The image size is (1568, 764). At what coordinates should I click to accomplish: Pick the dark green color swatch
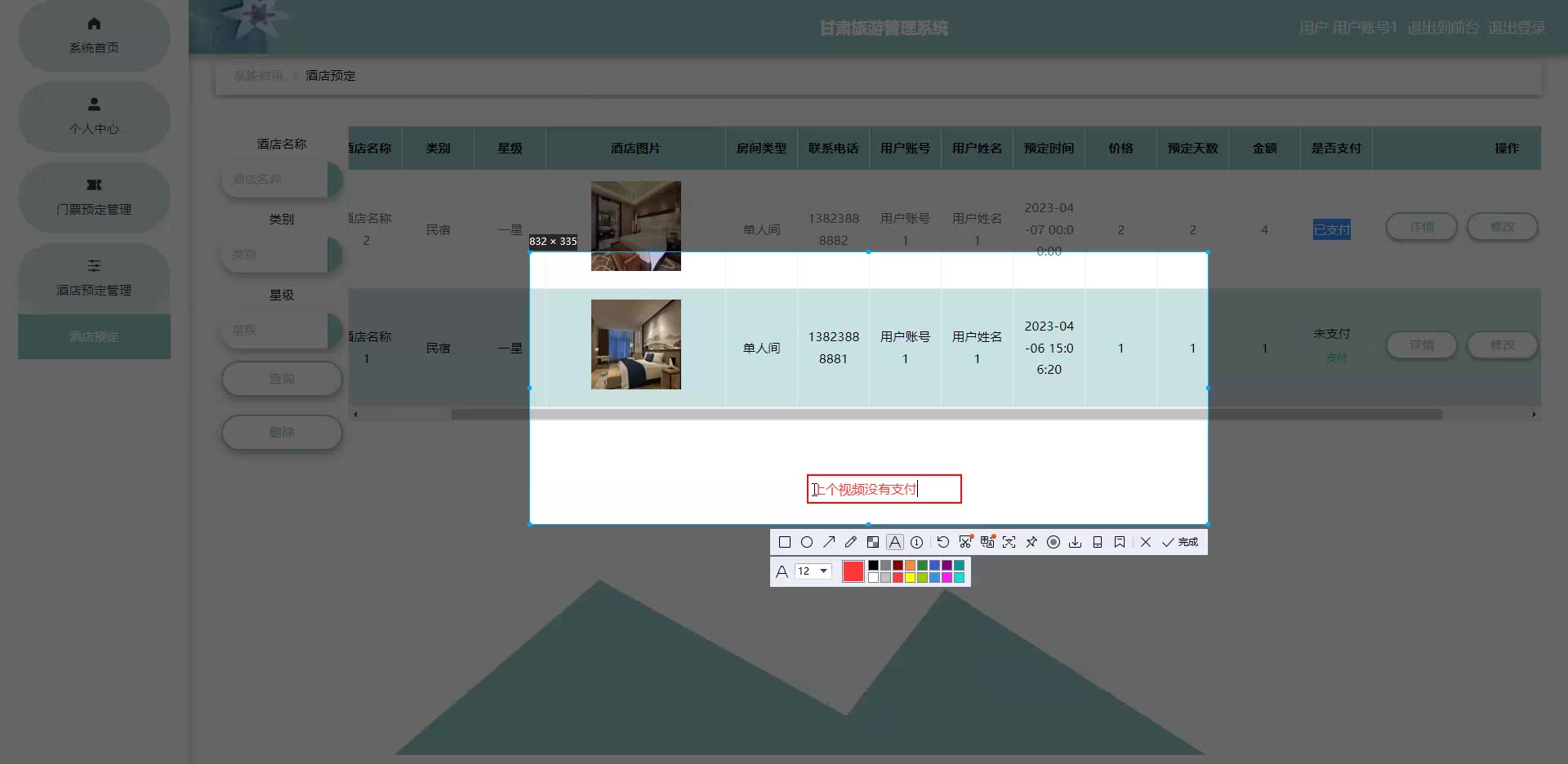click(x=922, y=565)
